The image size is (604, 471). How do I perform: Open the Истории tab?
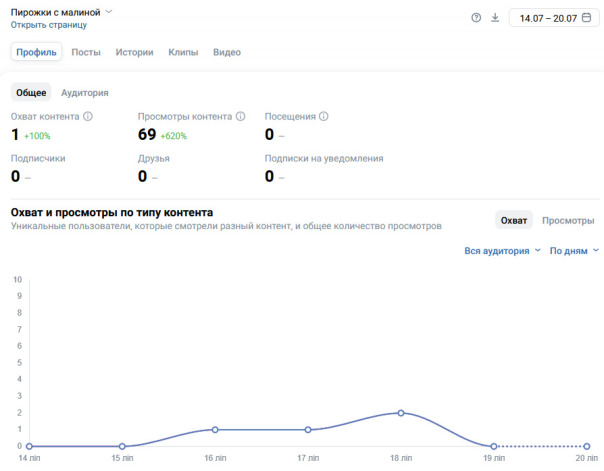[134, 52]
